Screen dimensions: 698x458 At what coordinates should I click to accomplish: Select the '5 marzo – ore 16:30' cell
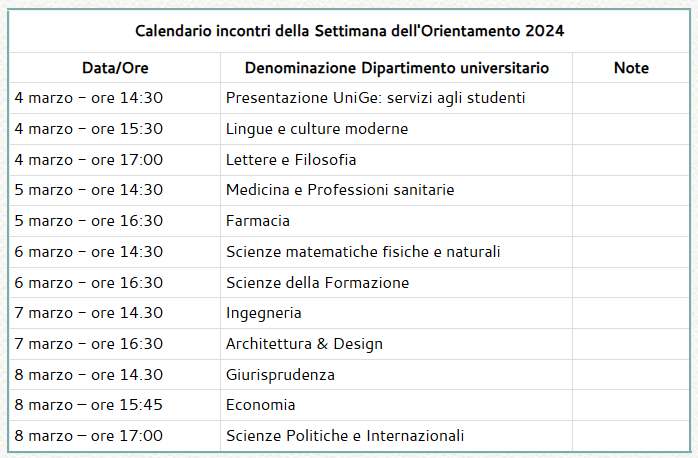(89, 221)
